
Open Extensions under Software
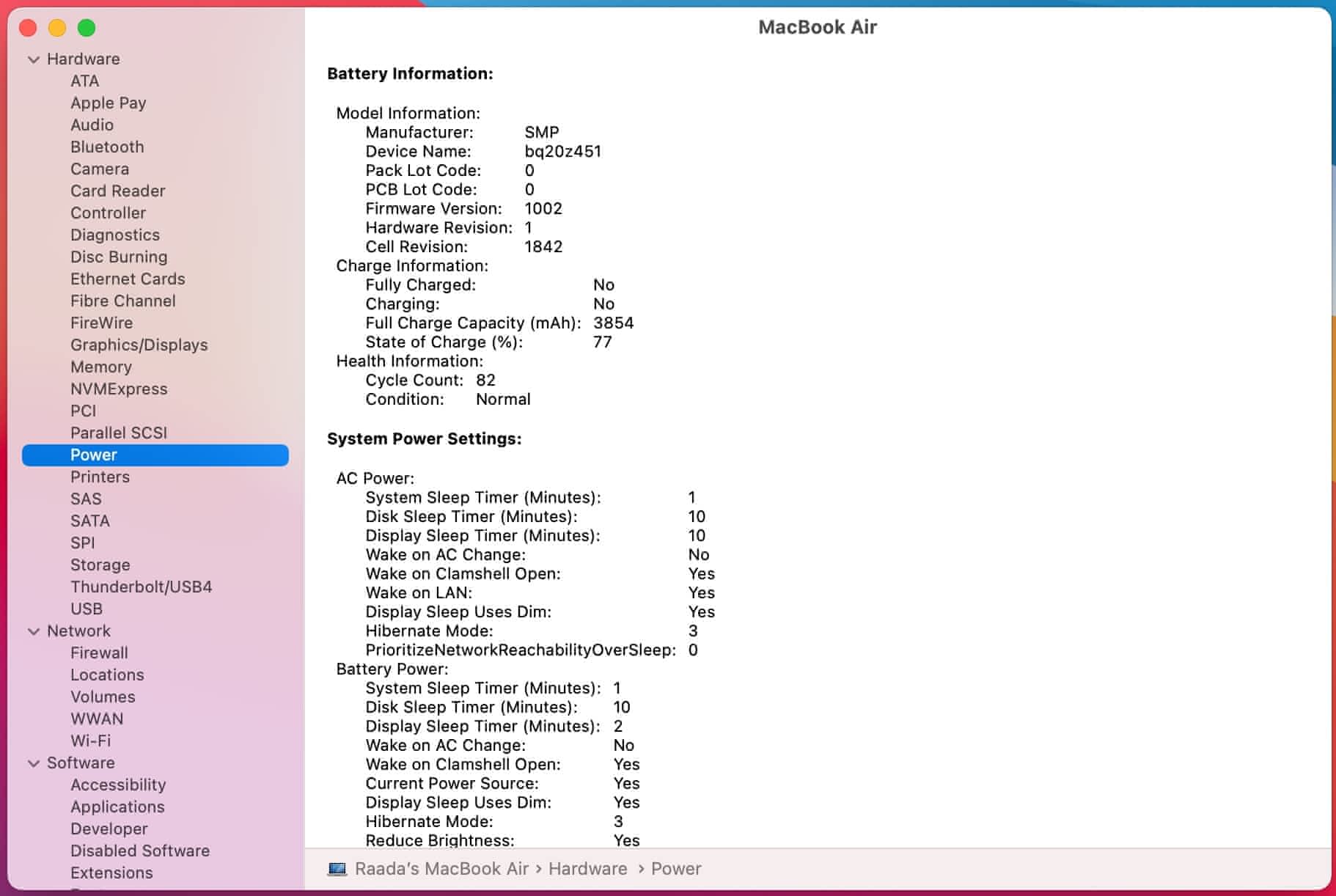coord(111,873)
